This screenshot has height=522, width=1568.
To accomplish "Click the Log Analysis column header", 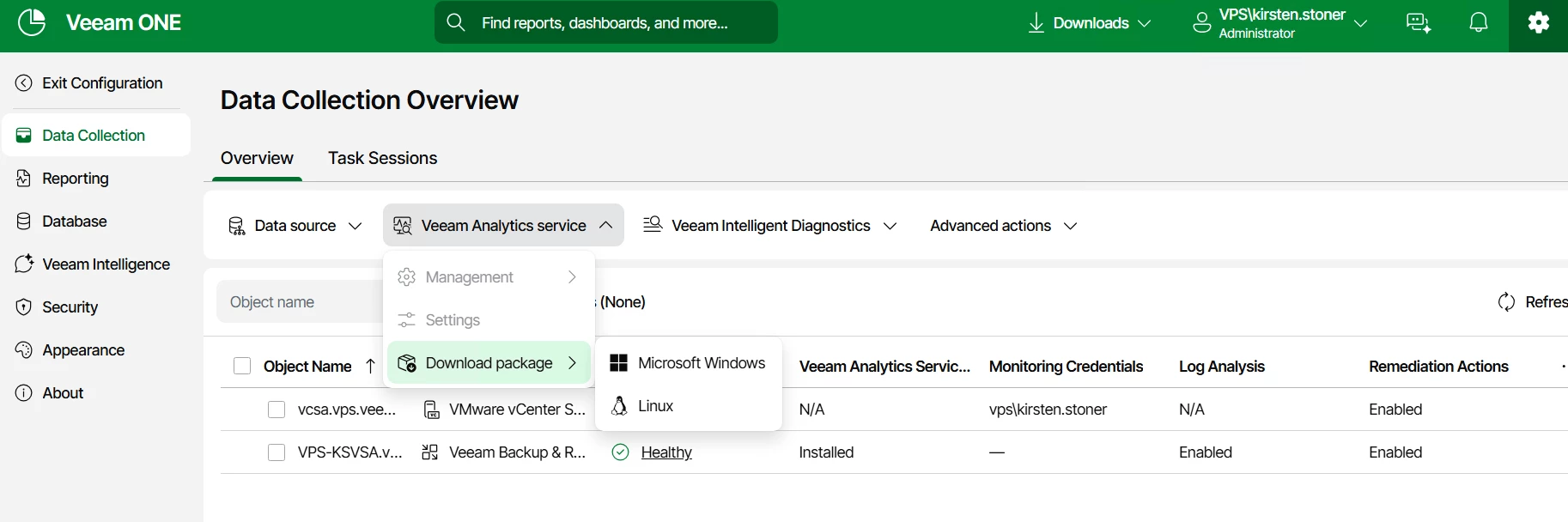I will [x=1221, y=367].
